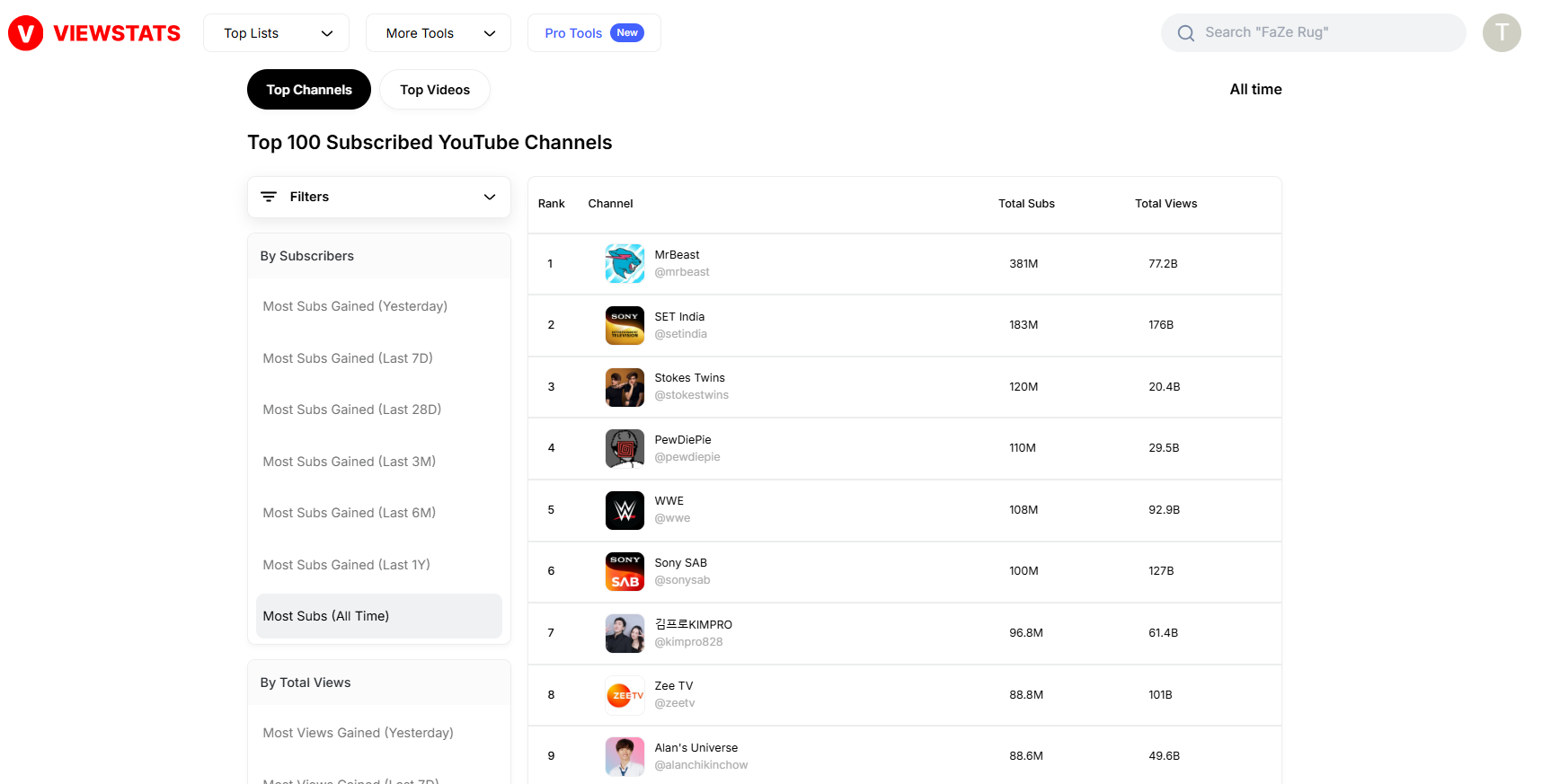
Task: Click the All time period selector
Action: click(1254, 89)
